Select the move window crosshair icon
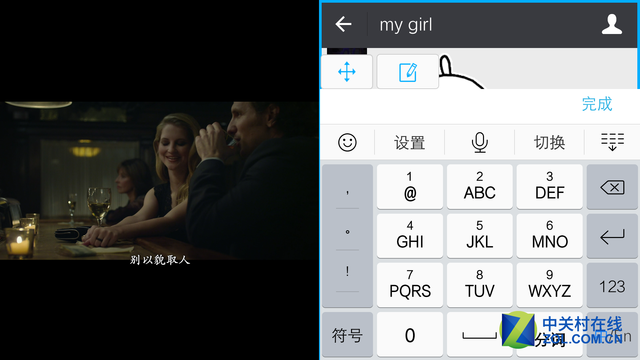 click(347, 72)
